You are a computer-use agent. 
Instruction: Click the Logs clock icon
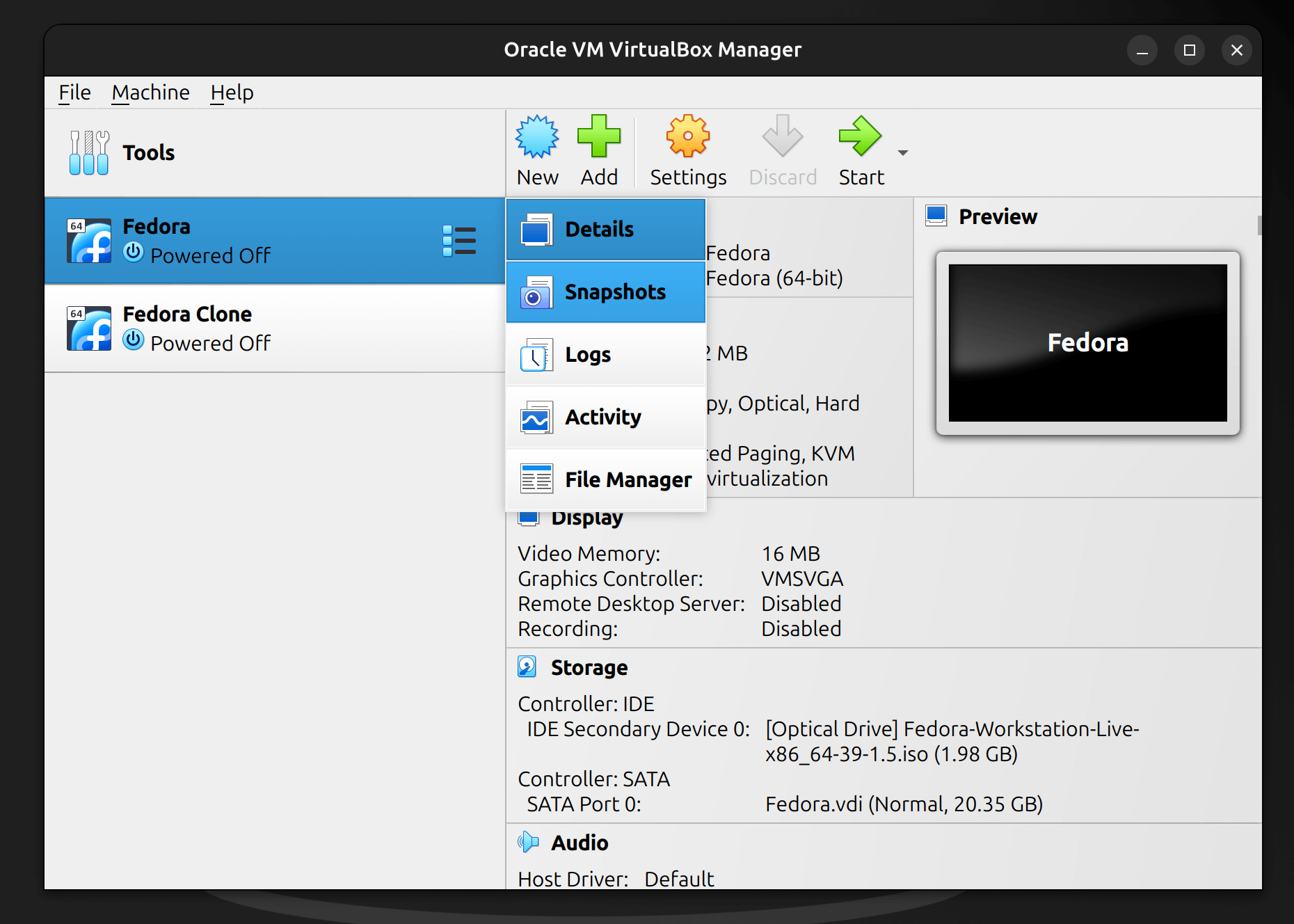[x=534, y=354]
